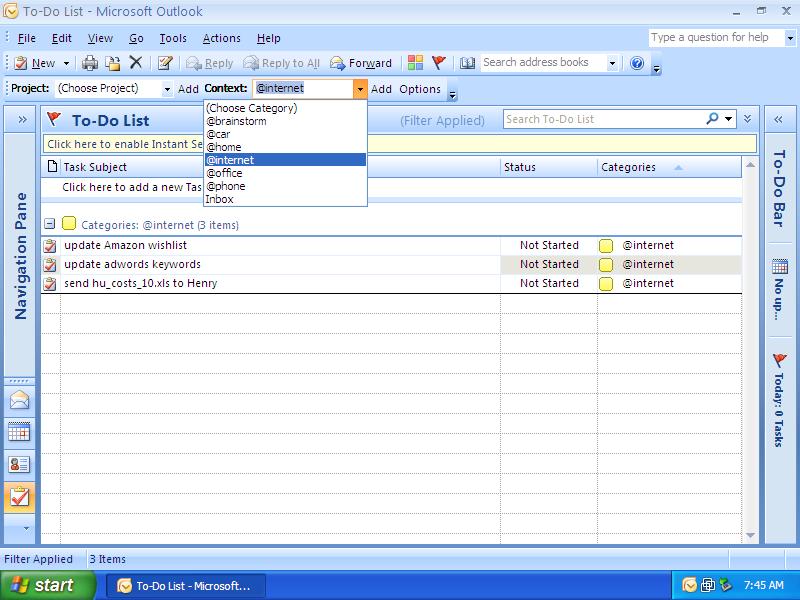Viewport: 800px width, 600px height.
Task: Open the Address Book icon
Action: pyautogui.click(x=467, y=63)
